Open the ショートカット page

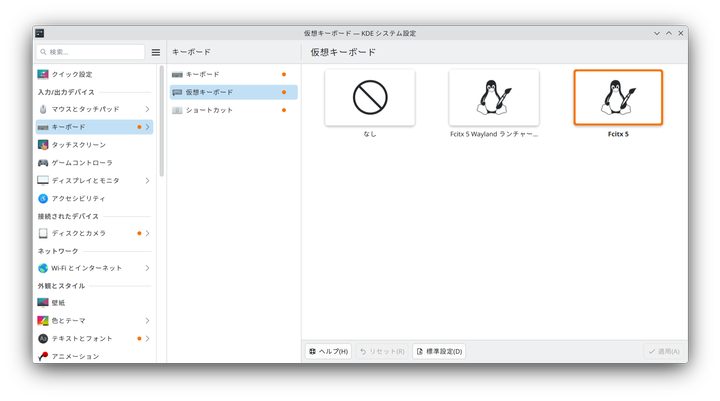210,110
